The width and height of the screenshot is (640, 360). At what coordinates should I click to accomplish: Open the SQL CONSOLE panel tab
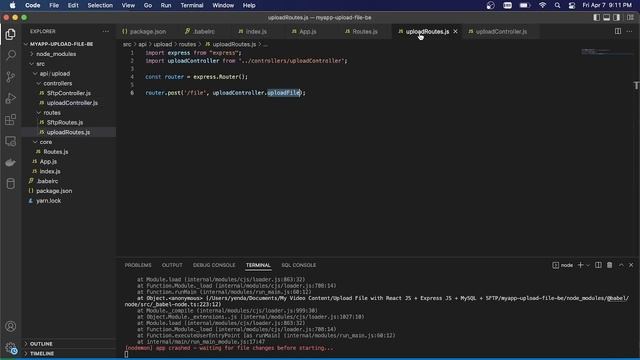pos(298,265)
